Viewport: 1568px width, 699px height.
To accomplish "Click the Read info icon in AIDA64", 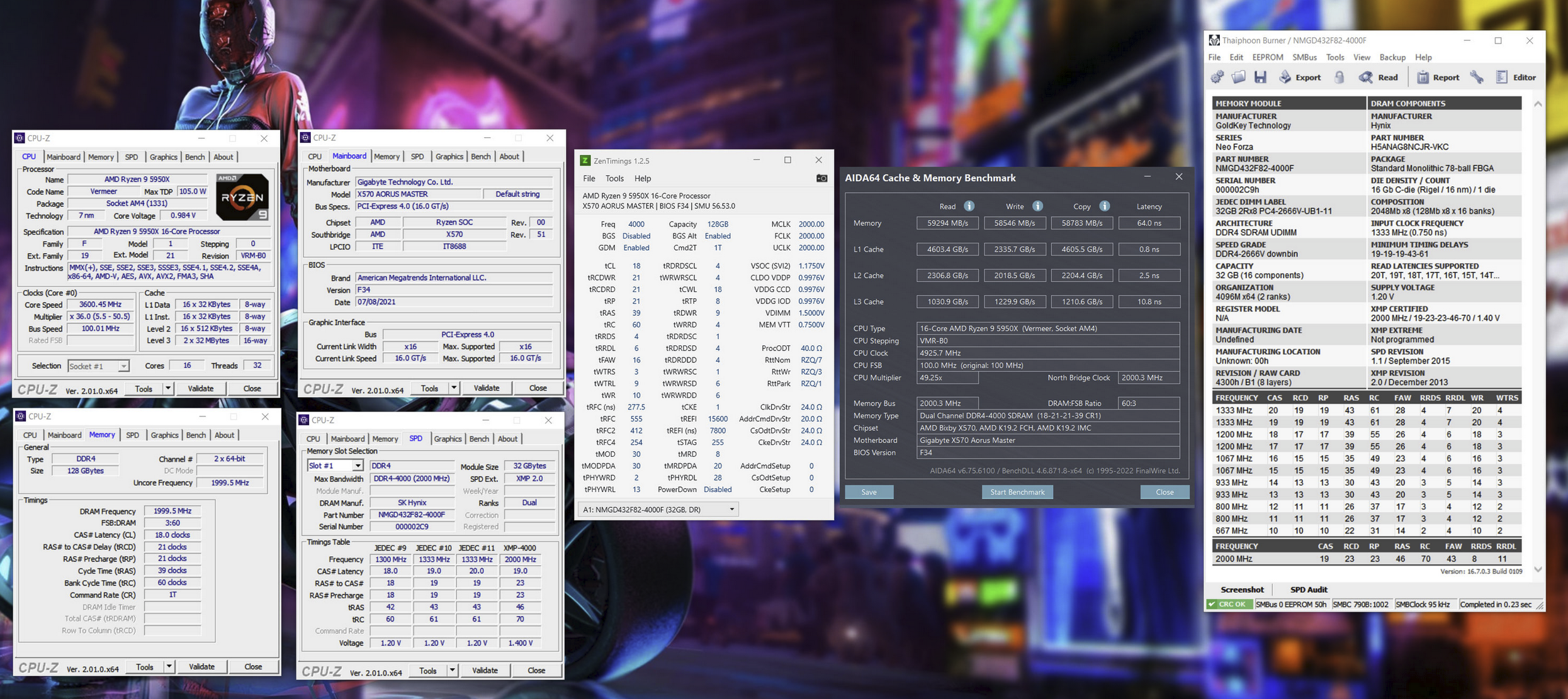I will click(969, 206).
